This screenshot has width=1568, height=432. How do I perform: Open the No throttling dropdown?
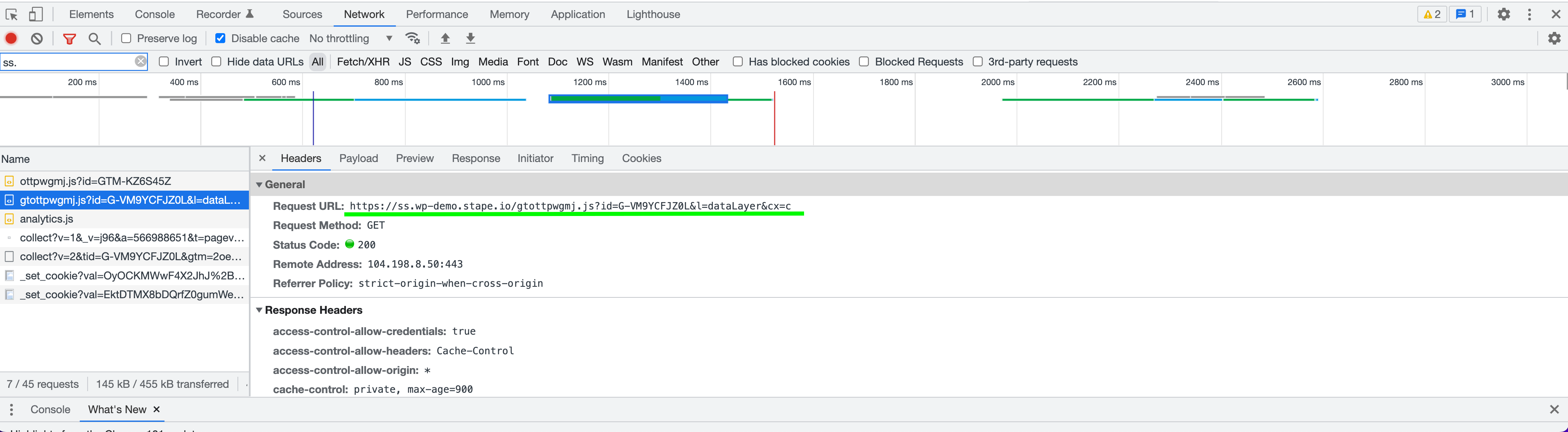coord(350,38)
